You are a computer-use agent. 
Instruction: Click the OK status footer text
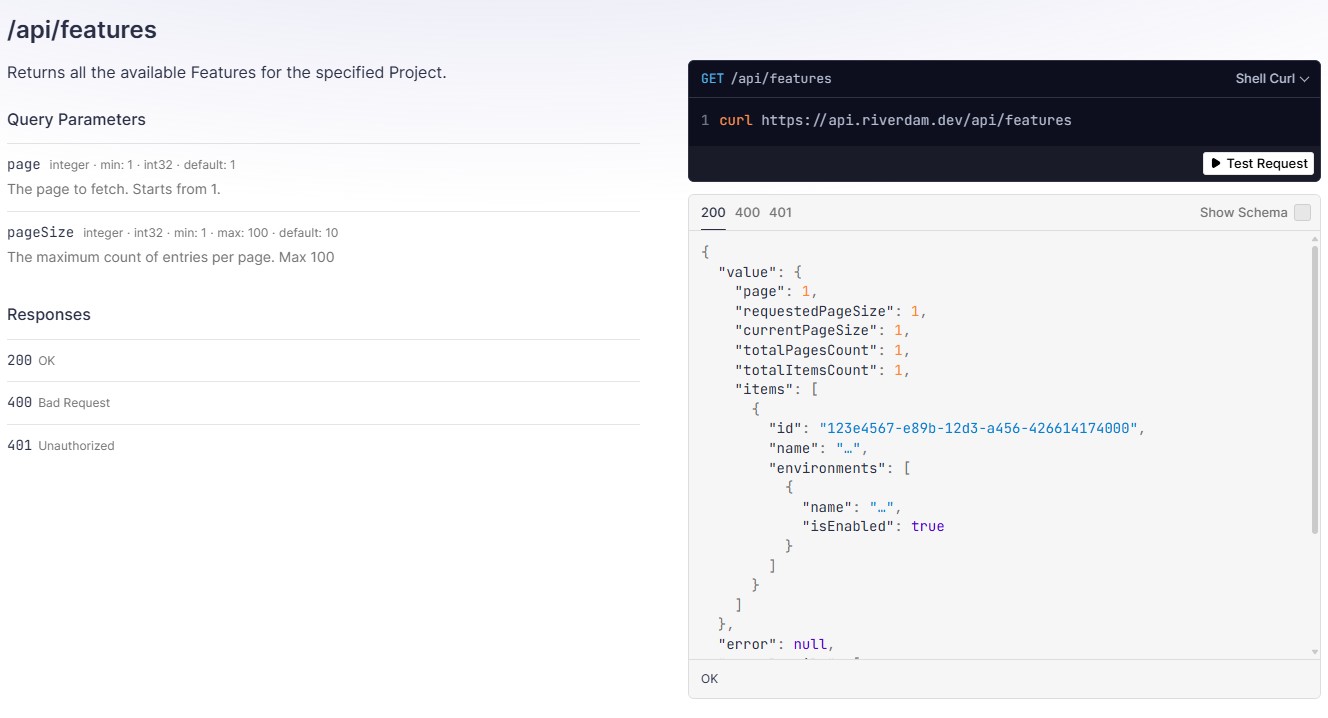(709, 679)
